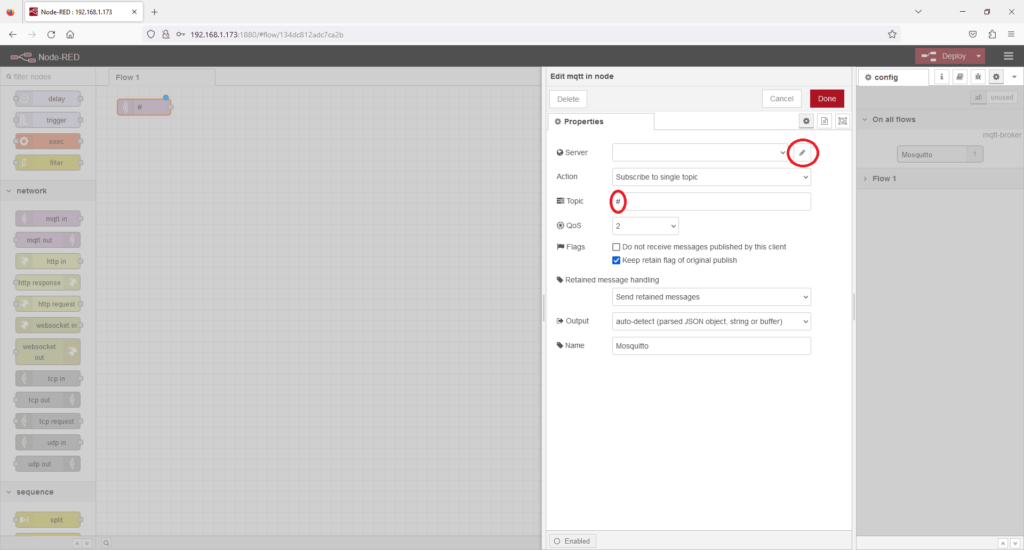The width and height of the screenshot is (1024, 550).
Task: Focus the Topic input field
Action: point(711,201)
